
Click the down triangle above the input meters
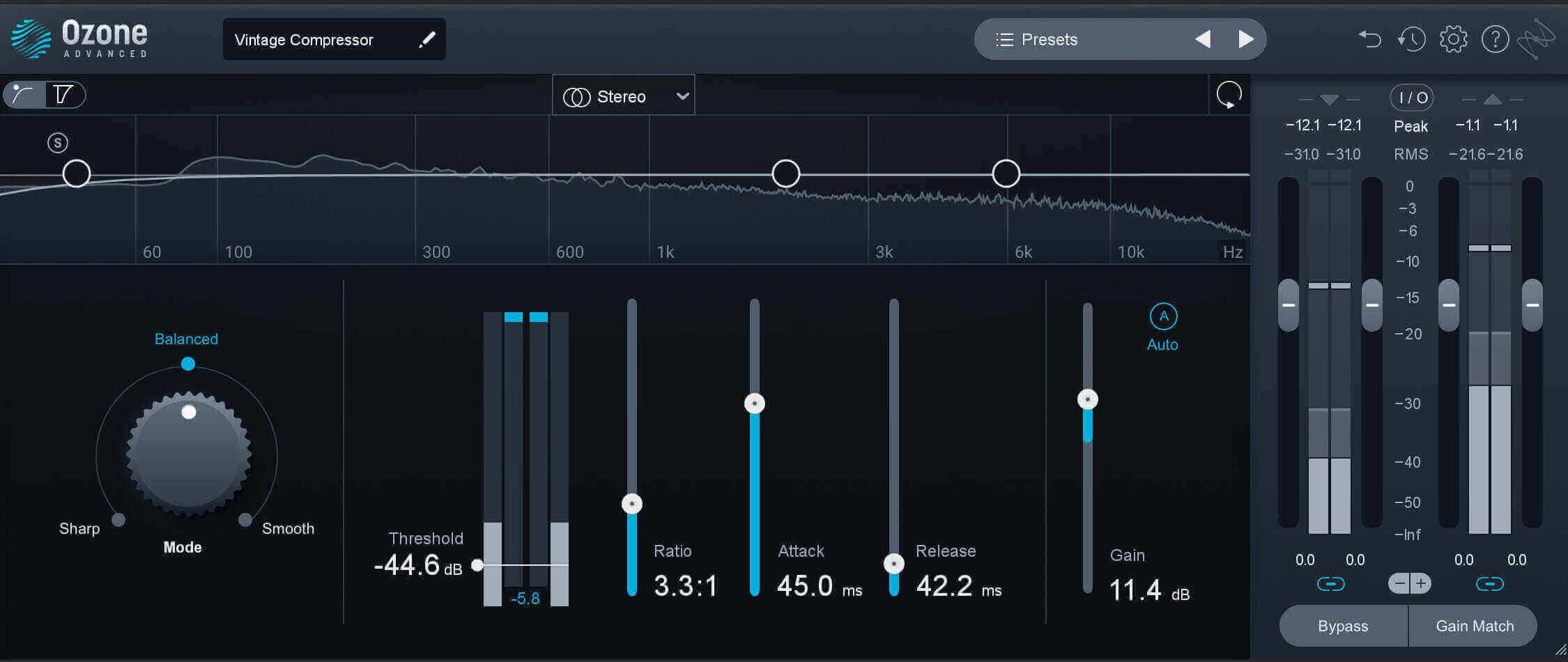pos(1330,100)
